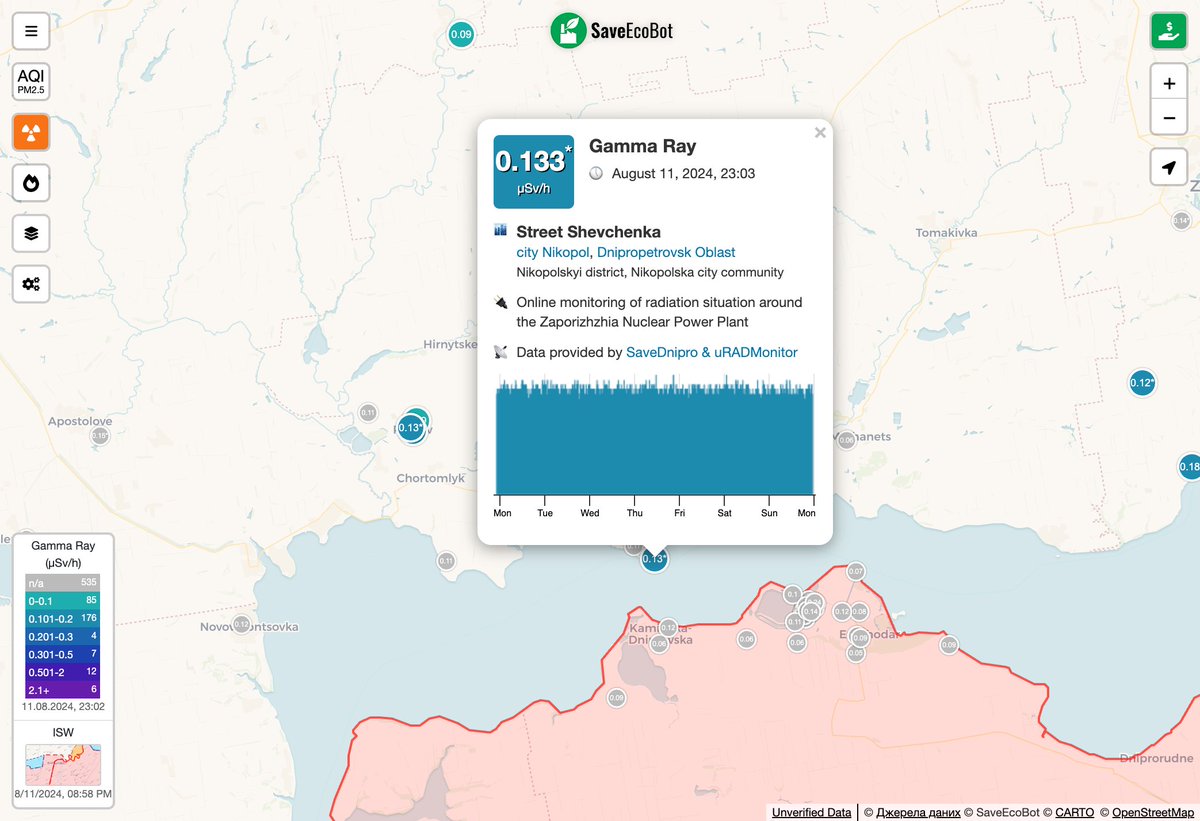Viewport: 1200px width, 821px height.
Task: Zoom in with the plus button
Action: click(1168, 83)
